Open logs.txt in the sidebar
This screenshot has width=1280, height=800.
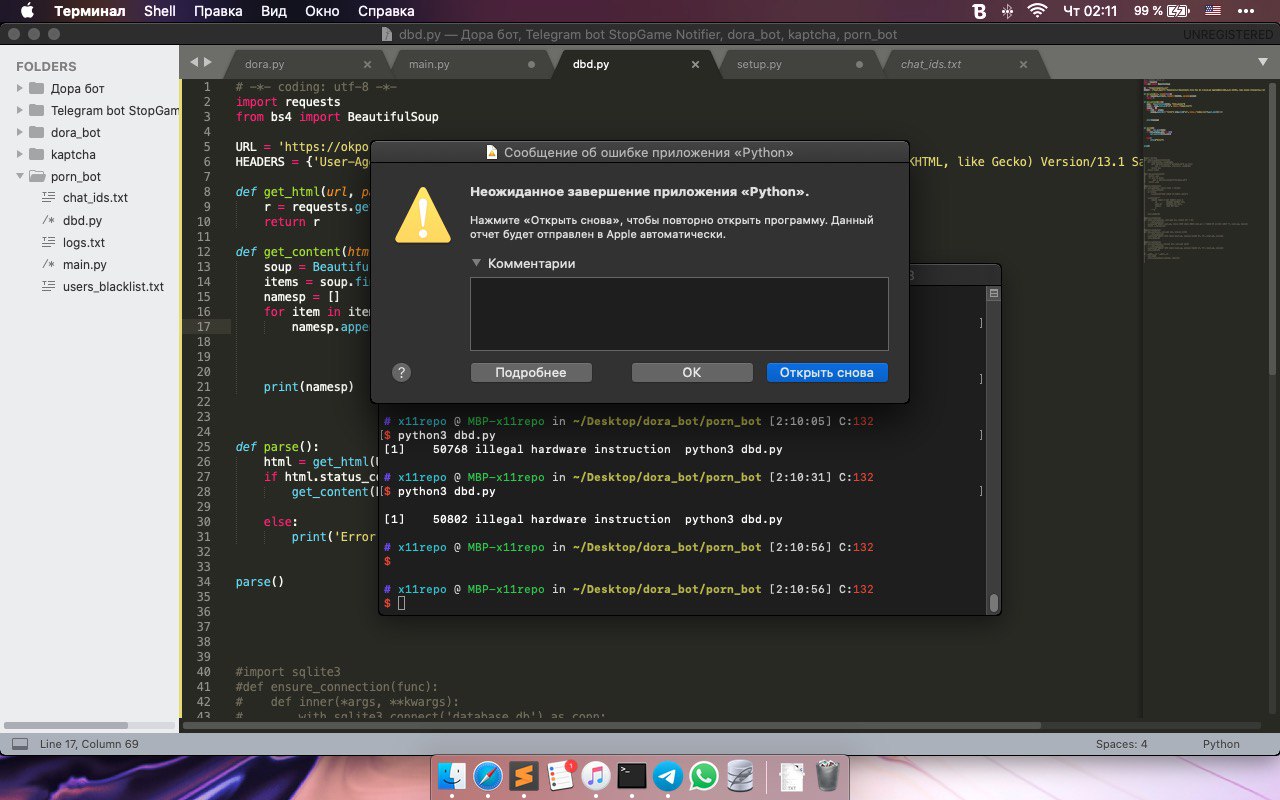tap(84, 242)
